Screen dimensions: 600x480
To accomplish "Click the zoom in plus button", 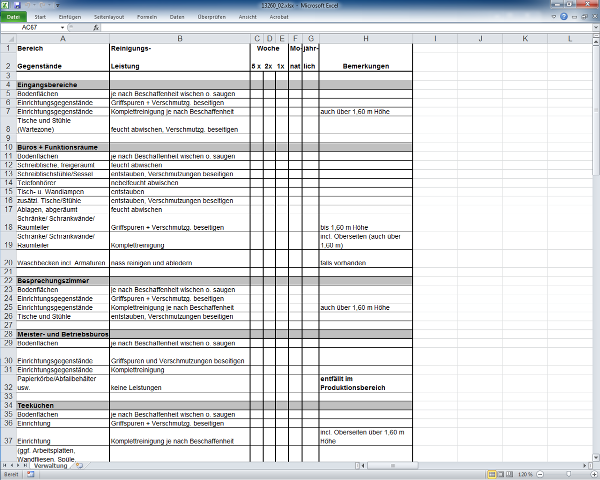I will 592,474.
